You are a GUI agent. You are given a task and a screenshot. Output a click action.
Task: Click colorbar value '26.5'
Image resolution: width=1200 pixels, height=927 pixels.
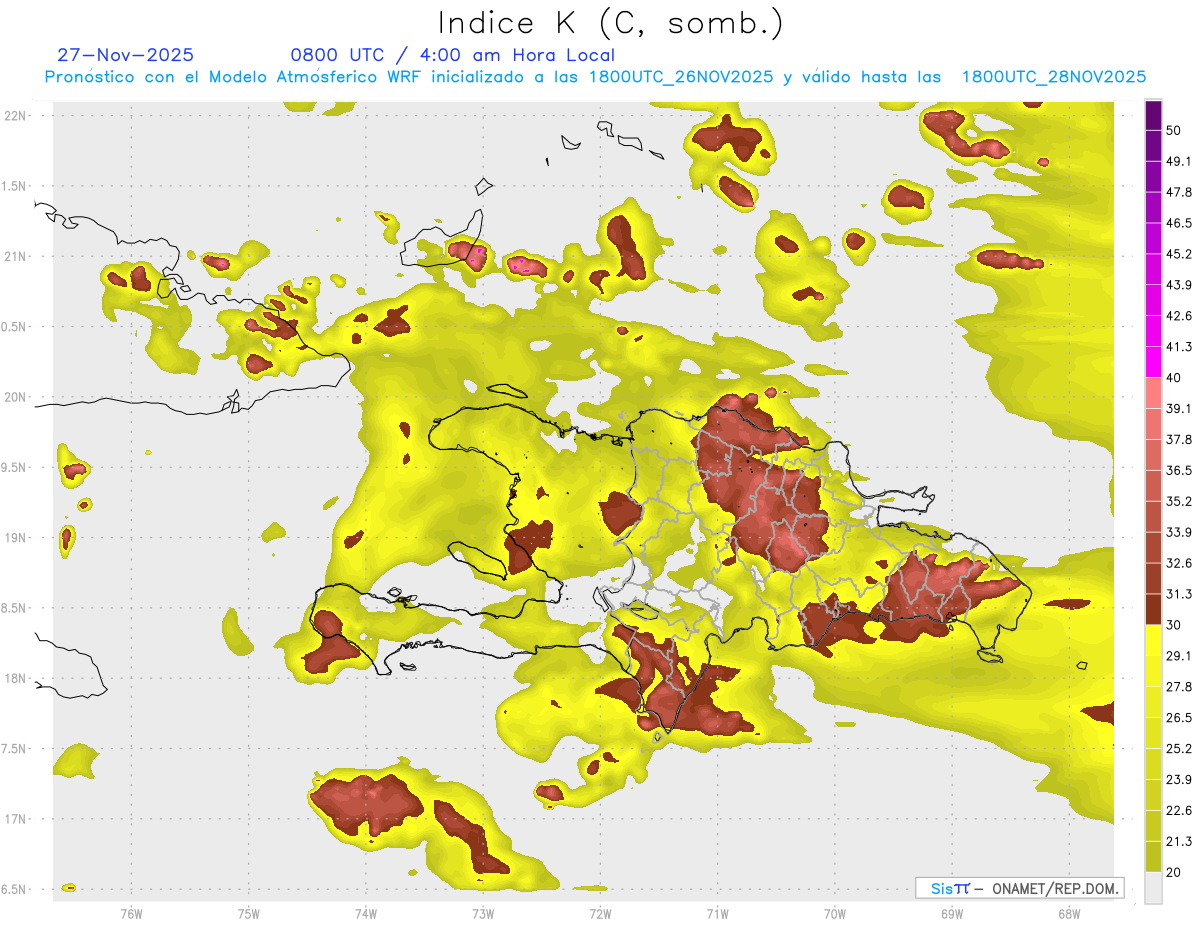pos(1179,718)
